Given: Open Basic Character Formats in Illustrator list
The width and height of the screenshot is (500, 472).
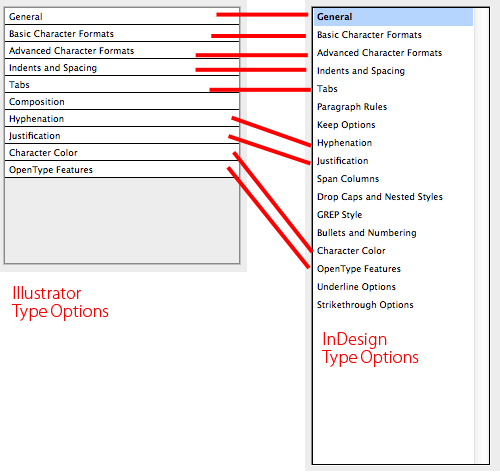Looking at the screenshot, I should (122, 33).
